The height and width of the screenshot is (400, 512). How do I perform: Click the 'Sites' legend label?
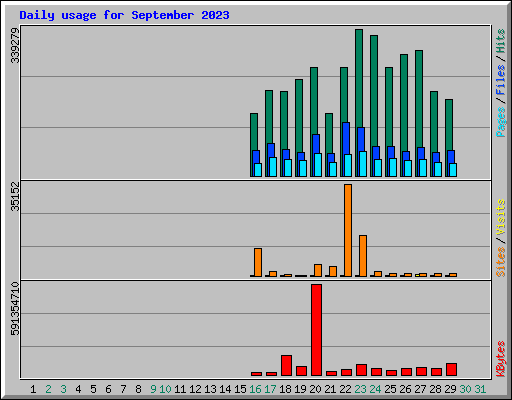tap(501, 262)
